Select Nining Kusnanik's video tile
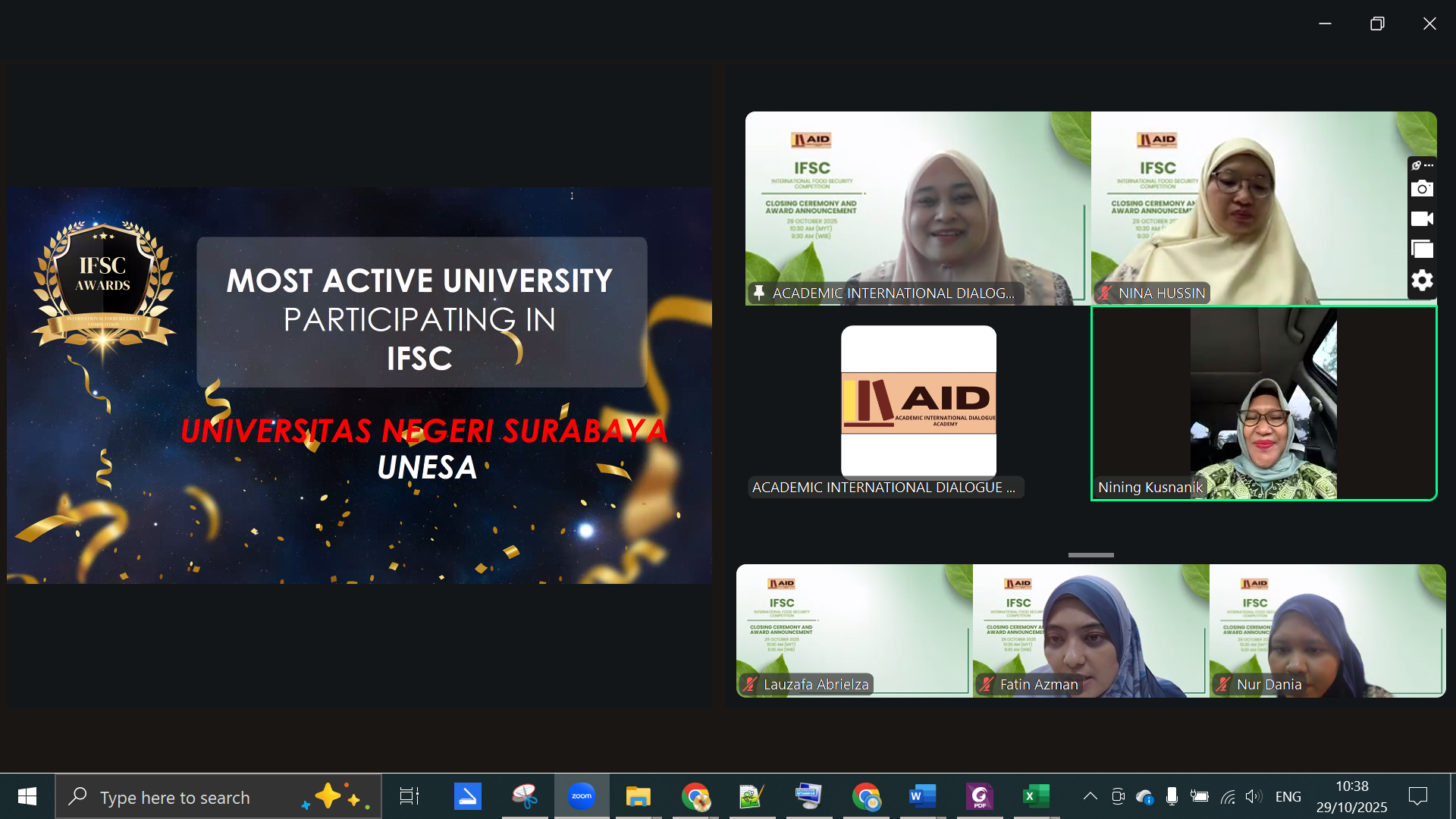This screenshot has height=819, width=1456. pos(1263,403)
